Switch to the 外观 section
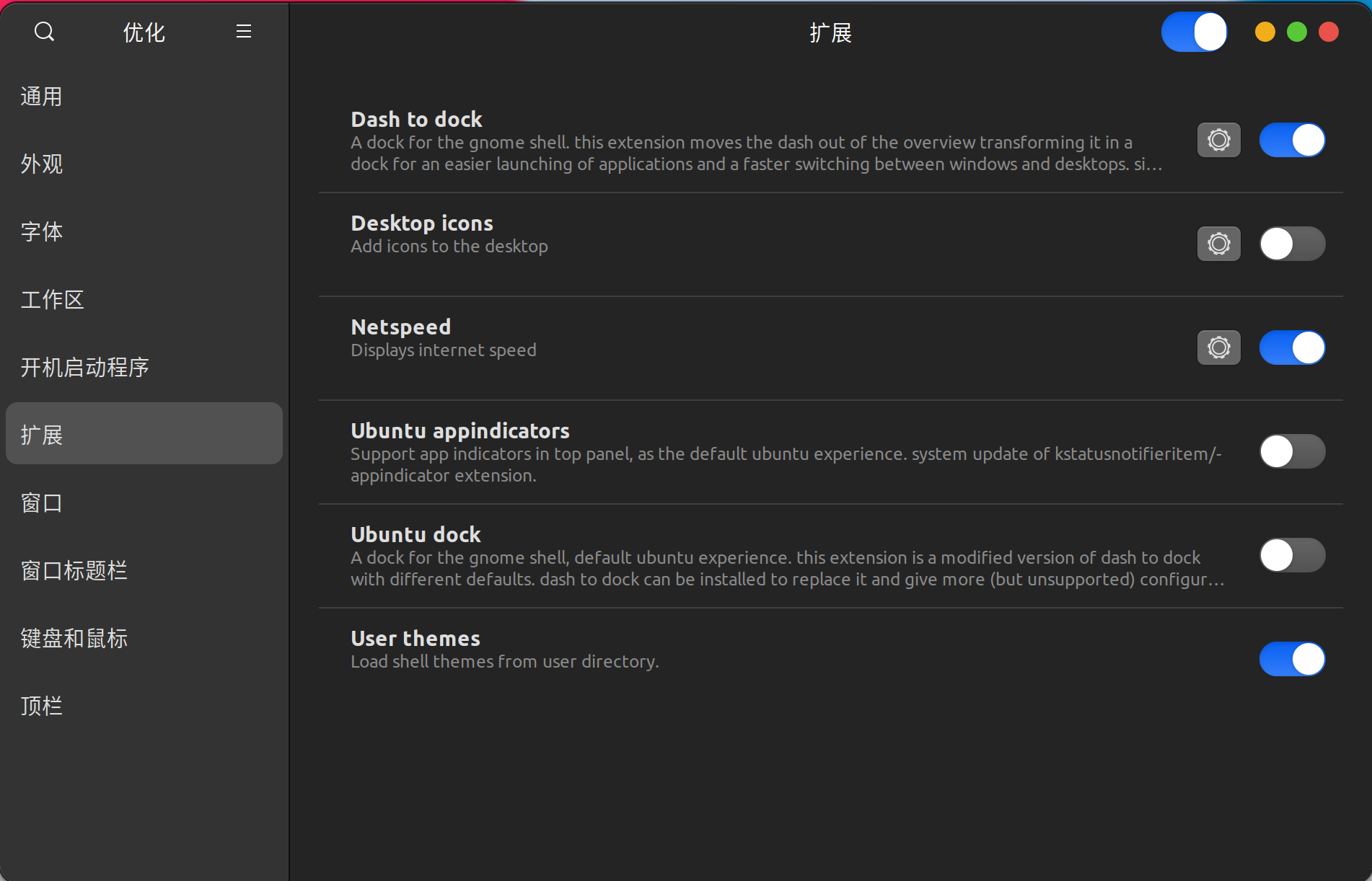 [x=42, y=164]
